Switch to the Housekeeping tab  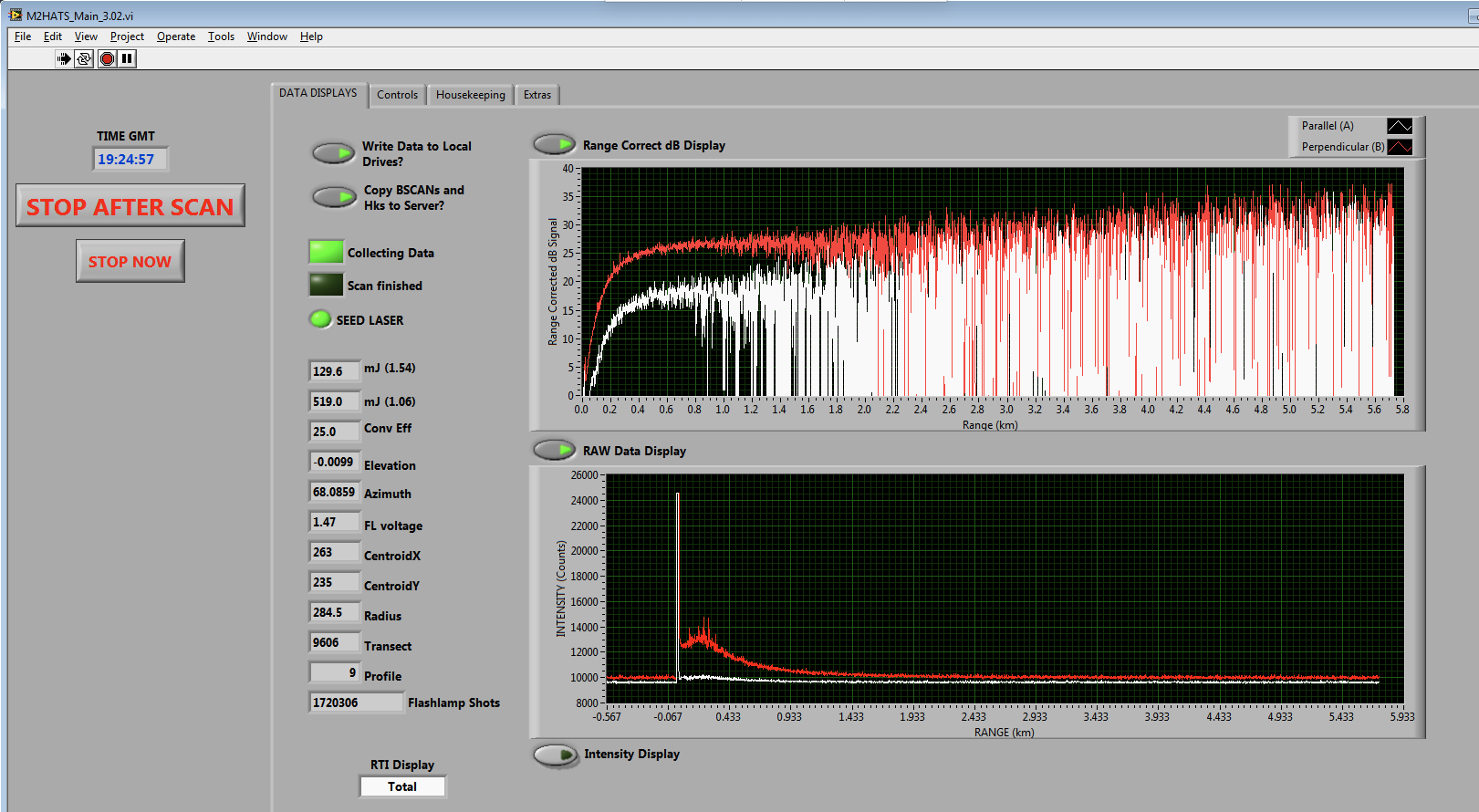tap(470, 95)
